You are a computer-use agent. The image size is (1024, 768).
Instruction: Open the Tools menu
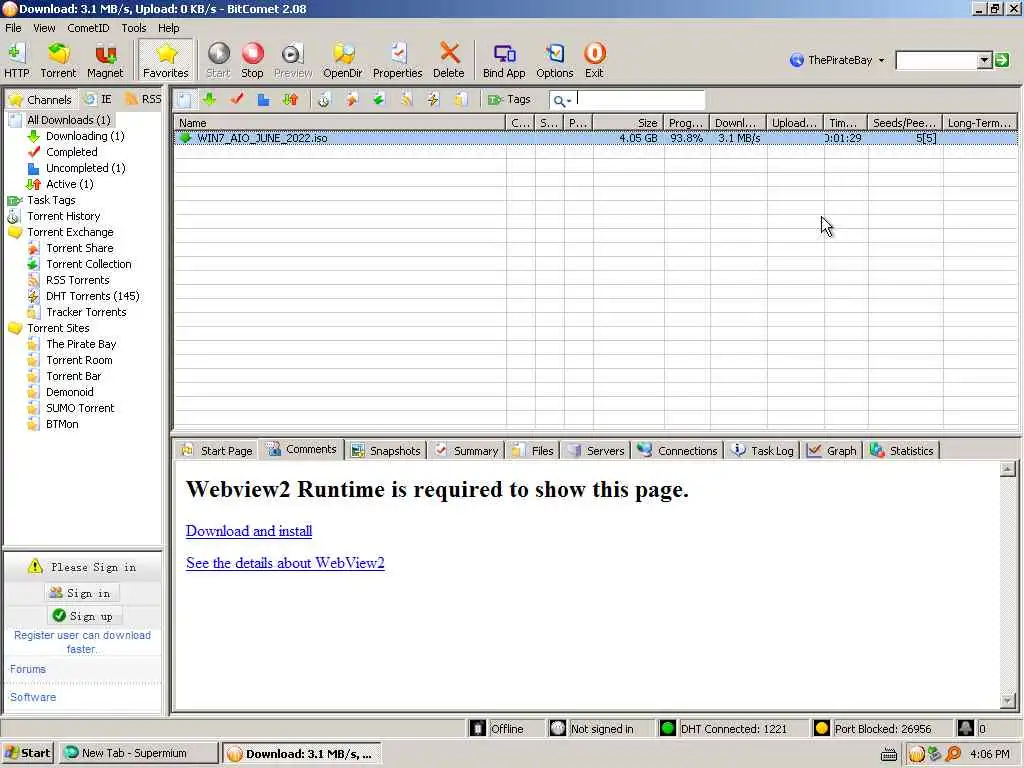click(134, 28)
